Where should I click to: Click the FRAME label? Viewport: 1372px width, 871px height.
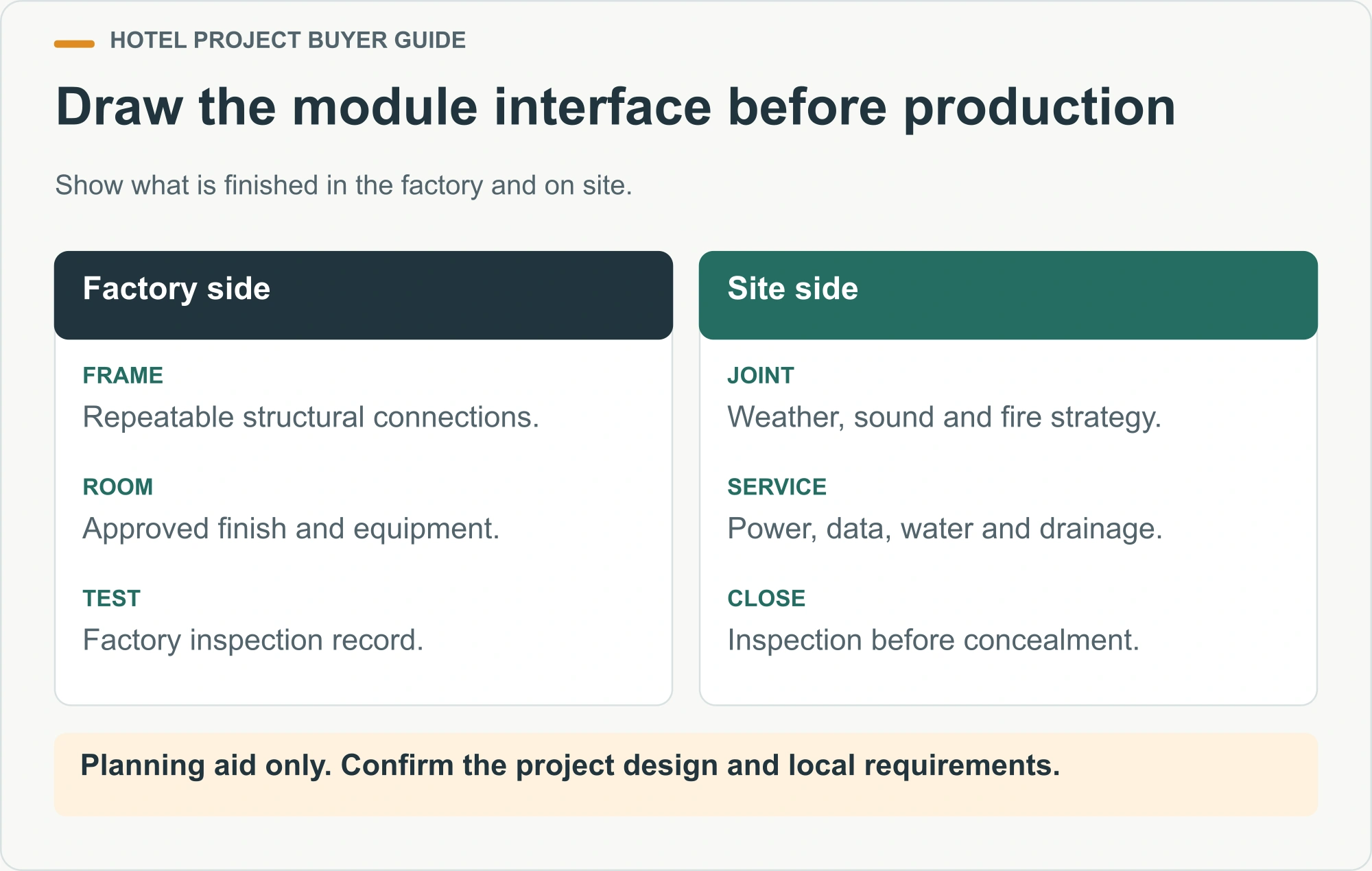(x=123, y=375)
